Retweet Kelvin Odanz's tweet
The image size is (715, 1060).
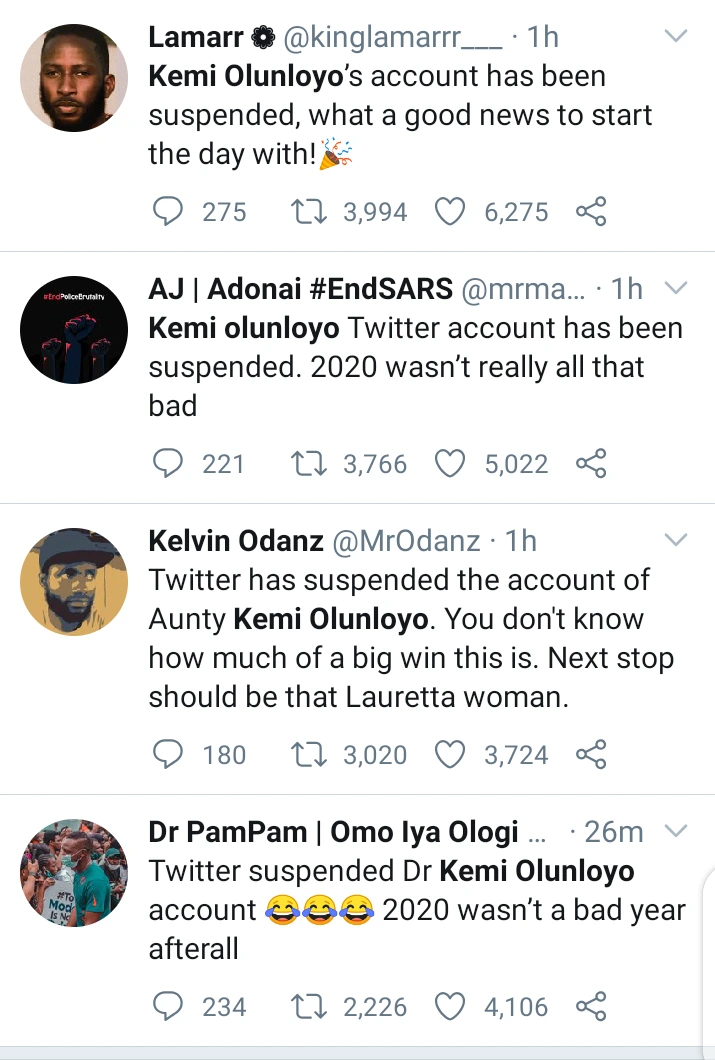click(x=305, y=754)
